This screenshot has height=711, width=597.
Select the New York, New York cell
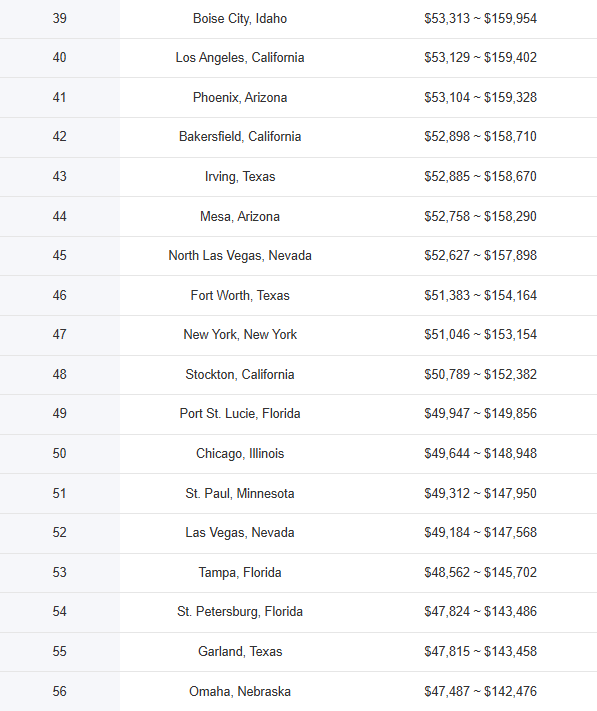[240, 335]
